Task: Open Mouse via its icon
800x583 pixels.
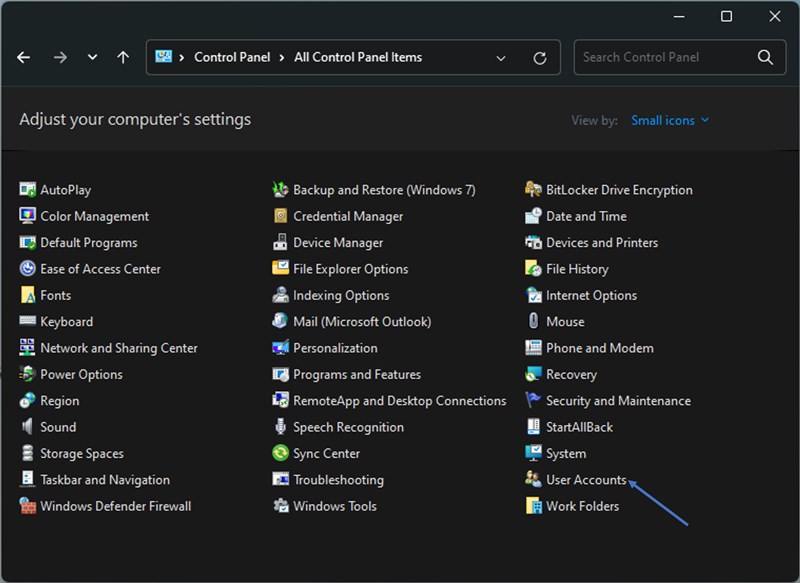Action: click(x=533, y=321)
